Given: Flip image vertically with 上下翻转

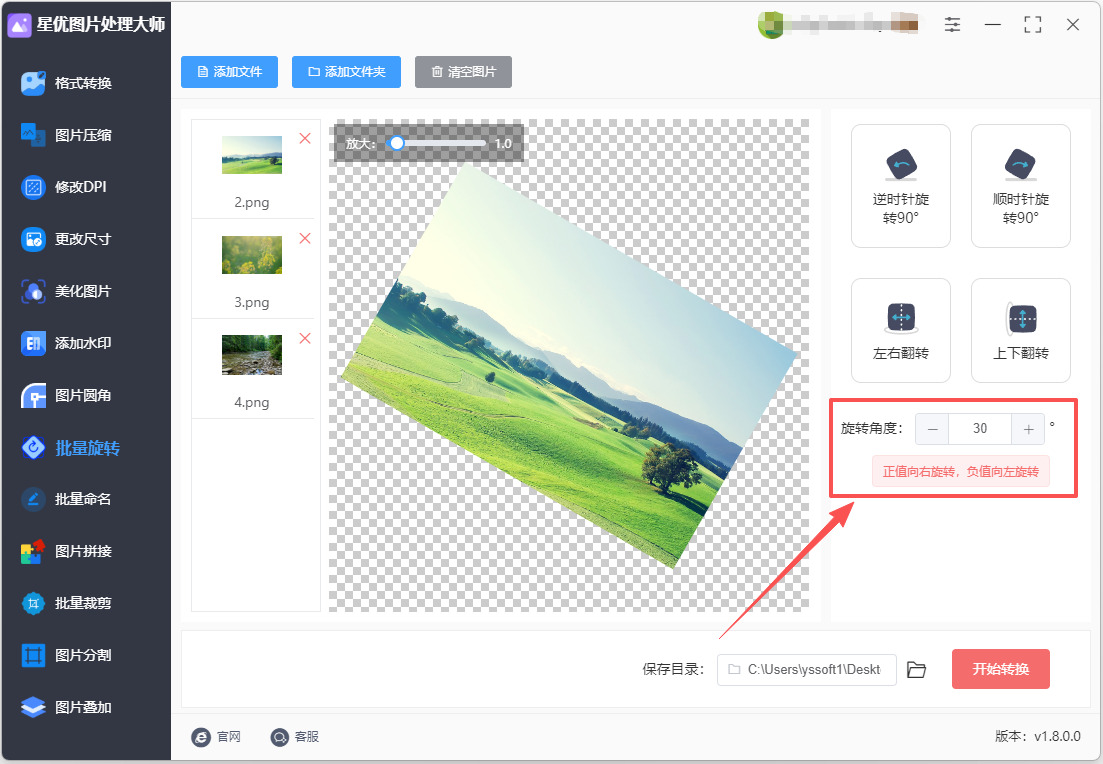Looking at the screenshot, I should [x=1021, y=331].
